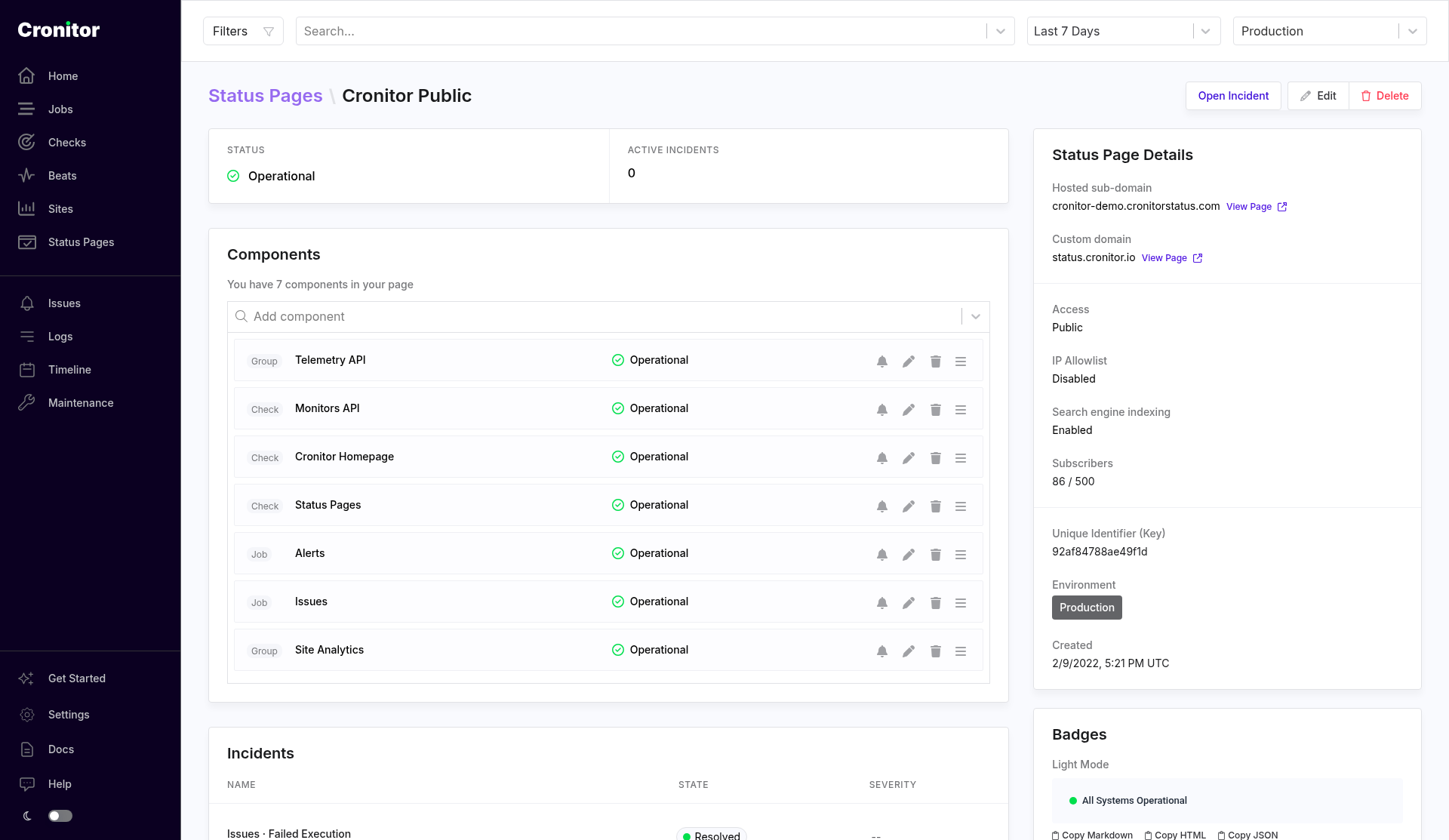Click Copy JSON badge link
This screenshot has width=1449, height=840.
(1247, 835)
